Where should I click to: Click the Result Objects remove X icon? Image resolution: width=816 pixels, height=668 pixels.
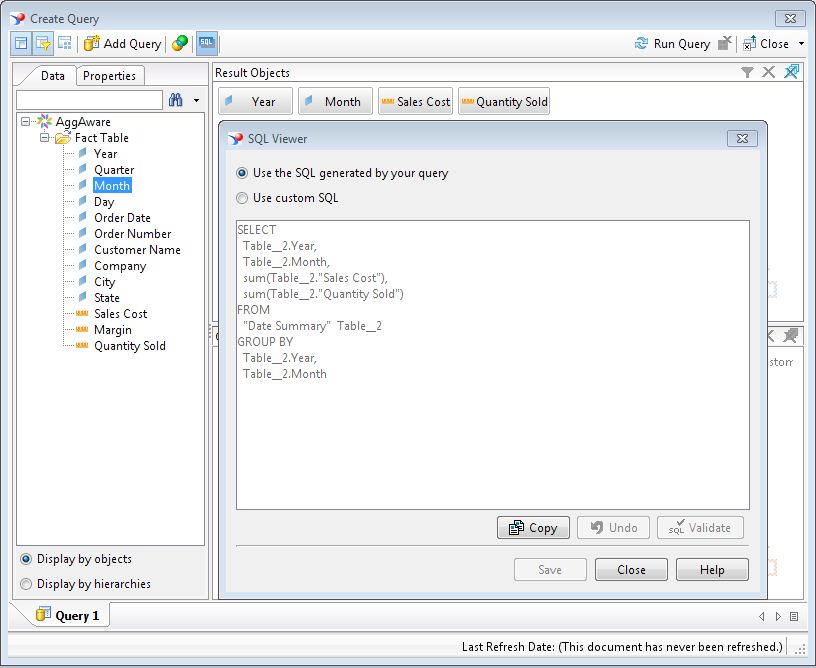pyautogui.click(x=769, y=72)
